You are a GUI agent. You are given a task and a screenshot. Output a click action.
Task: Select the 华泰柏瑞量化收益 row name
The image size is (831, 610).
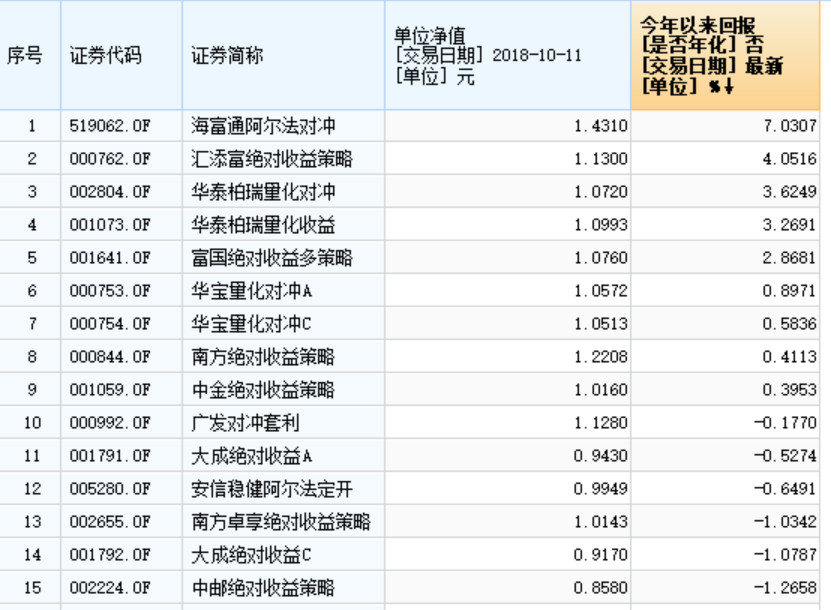[264, 225]
